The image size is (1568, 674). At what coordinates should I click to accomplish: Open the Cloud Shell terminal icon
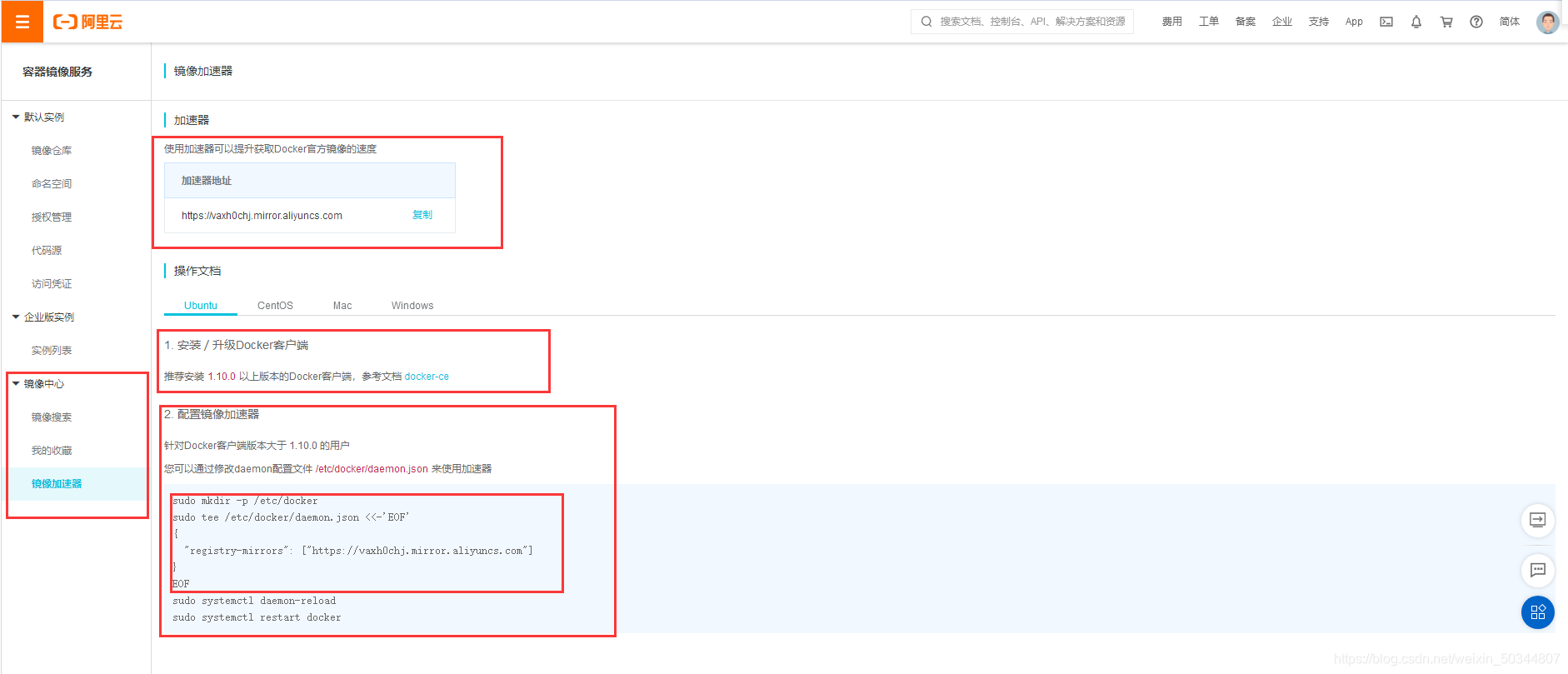(1386, 22)
